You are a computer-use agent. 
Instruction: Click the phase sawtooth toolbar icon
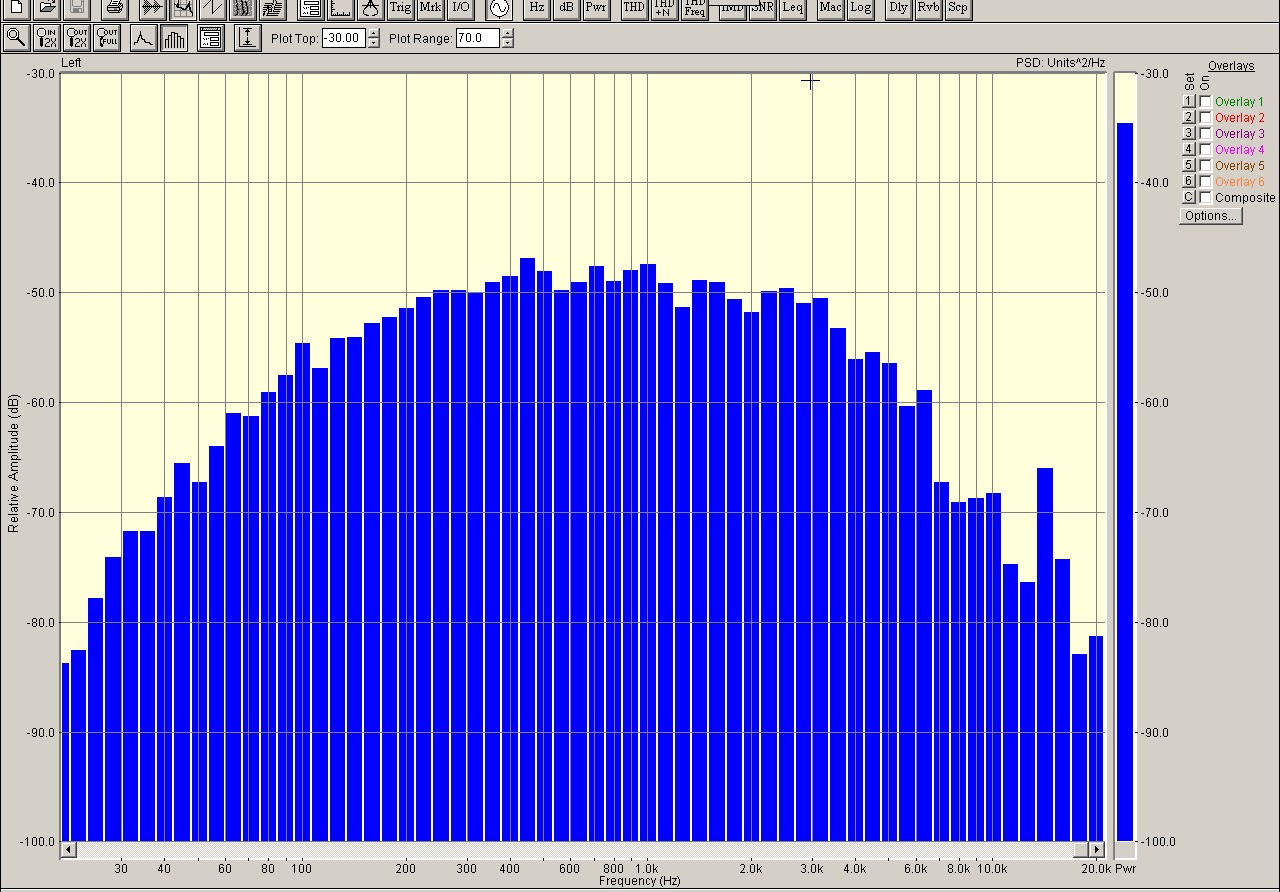pos(212,8)
